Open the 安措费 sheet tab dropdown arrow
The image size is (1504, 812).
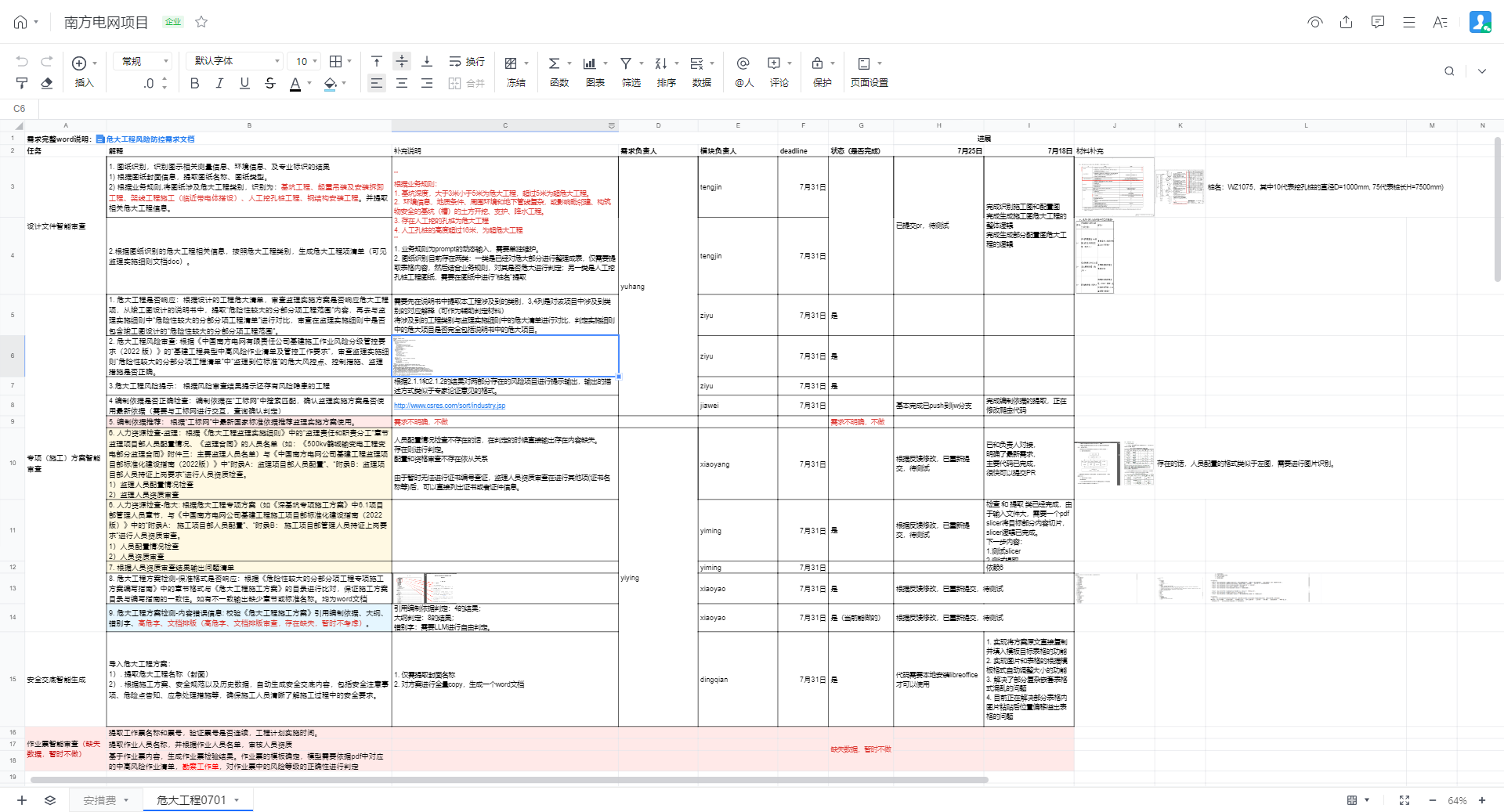click(x=126, y=800)
